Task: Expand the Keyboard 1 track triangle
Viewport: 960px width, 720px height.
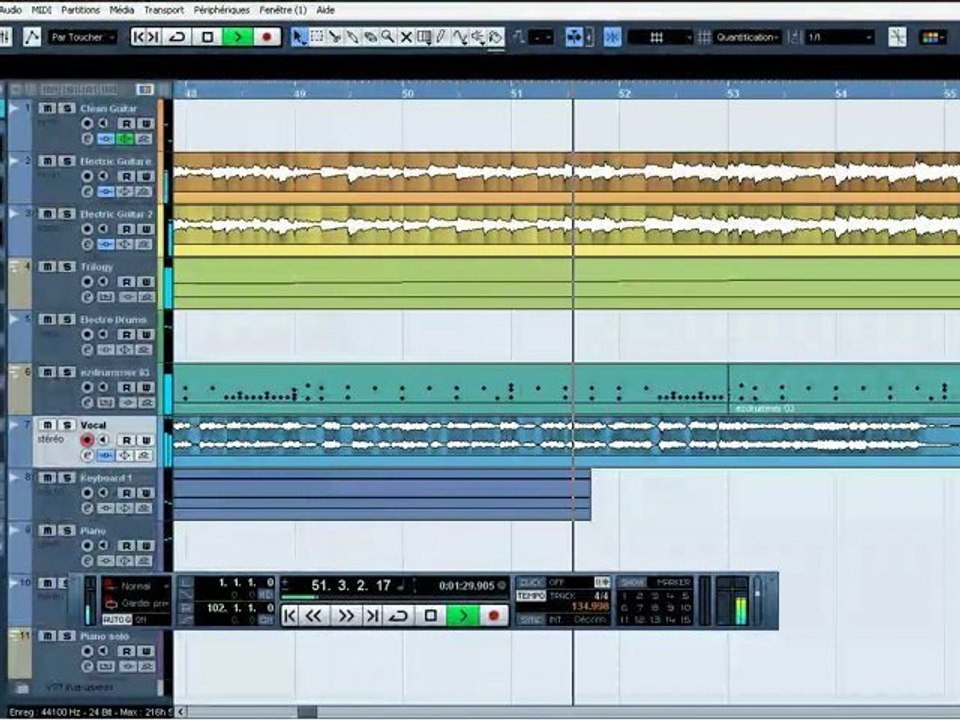Action: tap(13, 478)
